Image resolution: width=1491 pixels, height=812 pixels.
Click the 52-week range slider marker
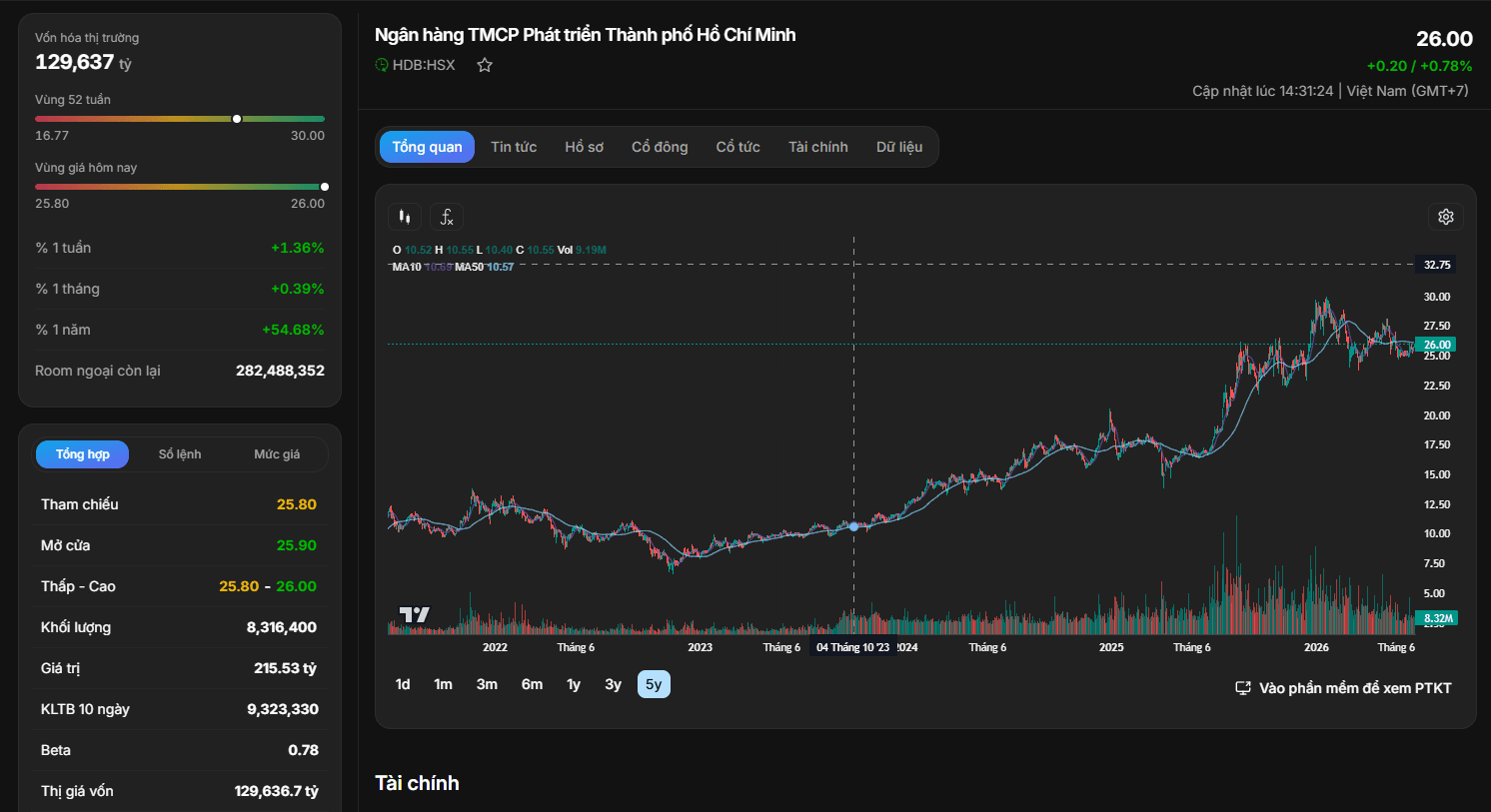237,119
